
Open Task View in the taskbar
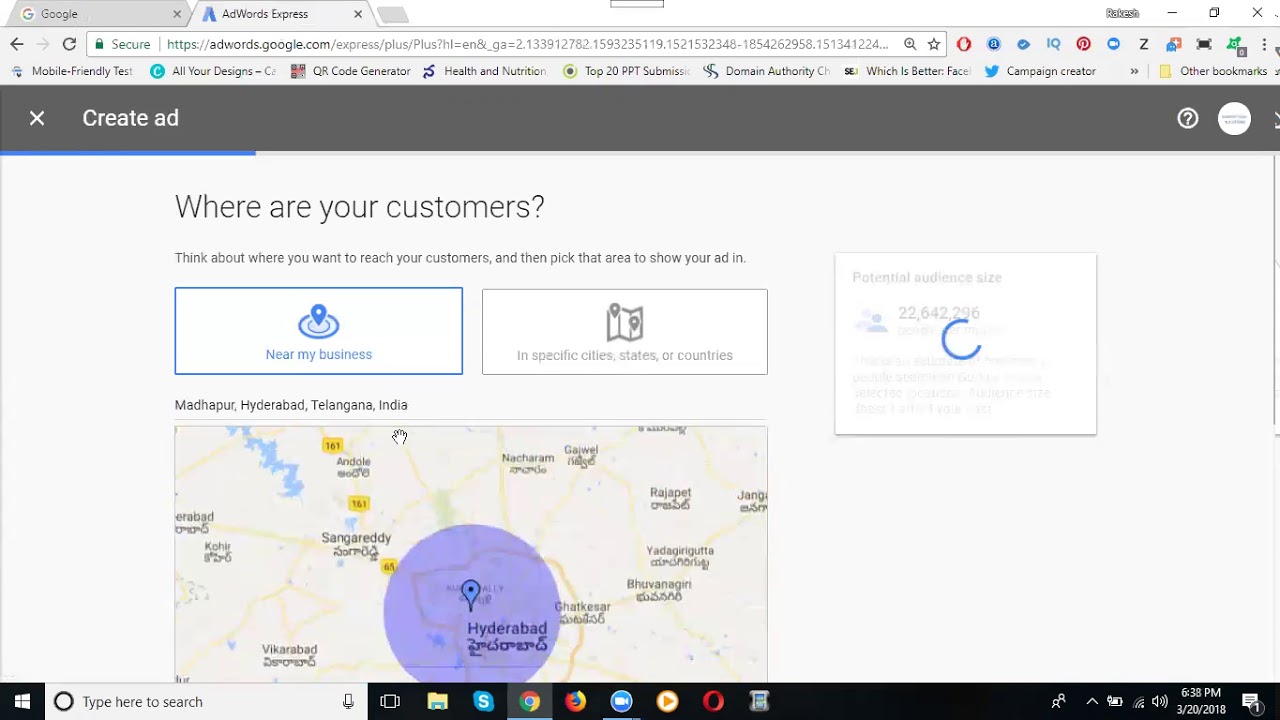point(390,701)
